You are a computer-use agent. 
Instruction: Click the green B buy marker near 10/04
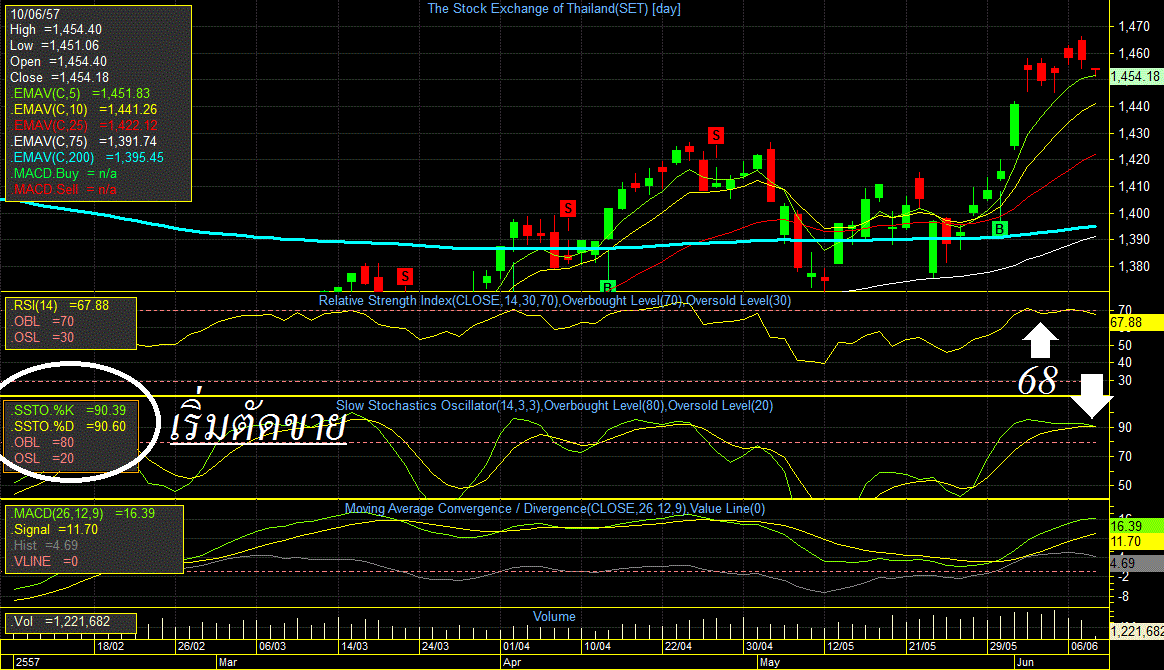608,286
